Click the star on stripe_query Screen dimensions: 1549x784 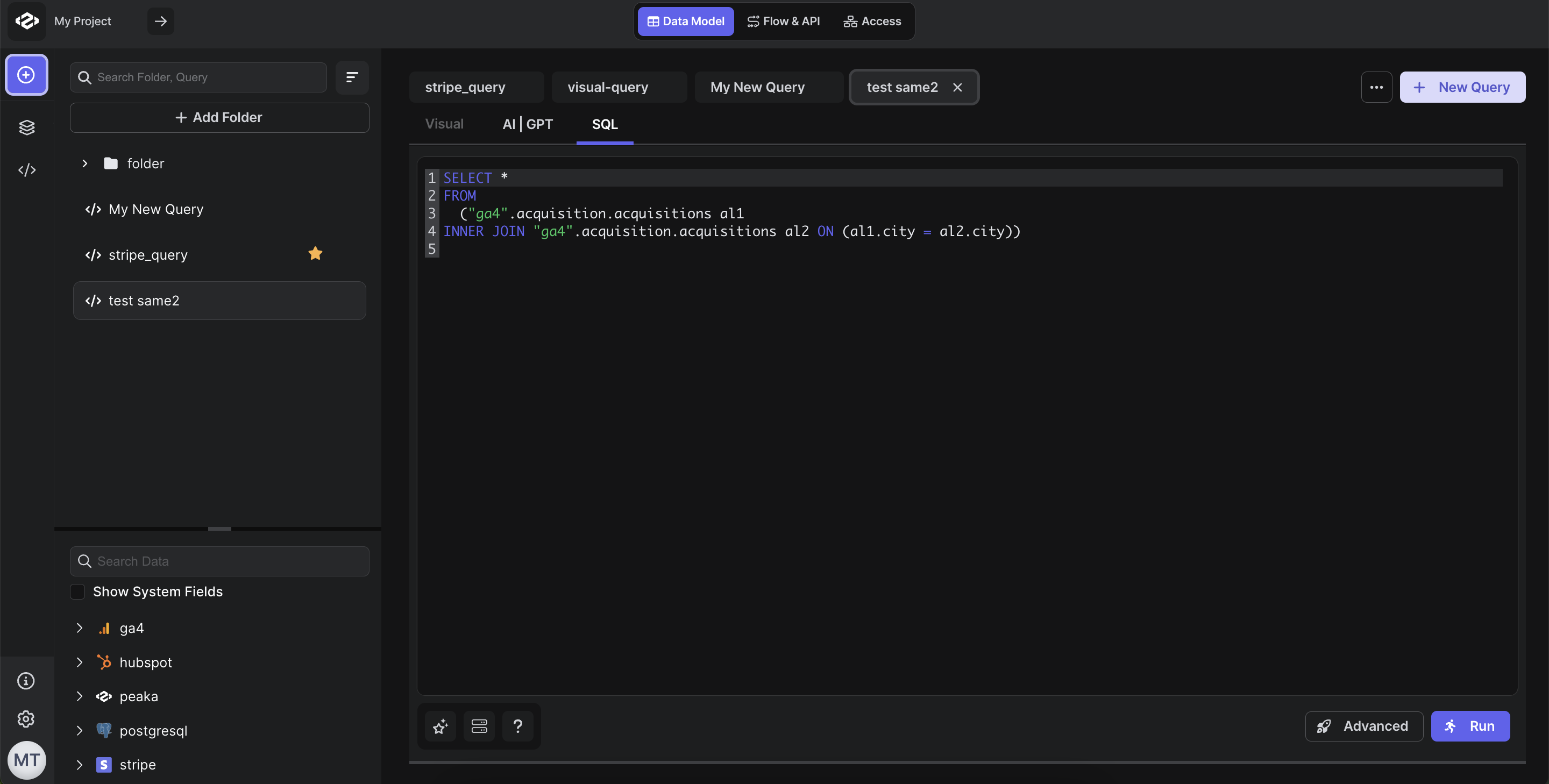point(315,254)
